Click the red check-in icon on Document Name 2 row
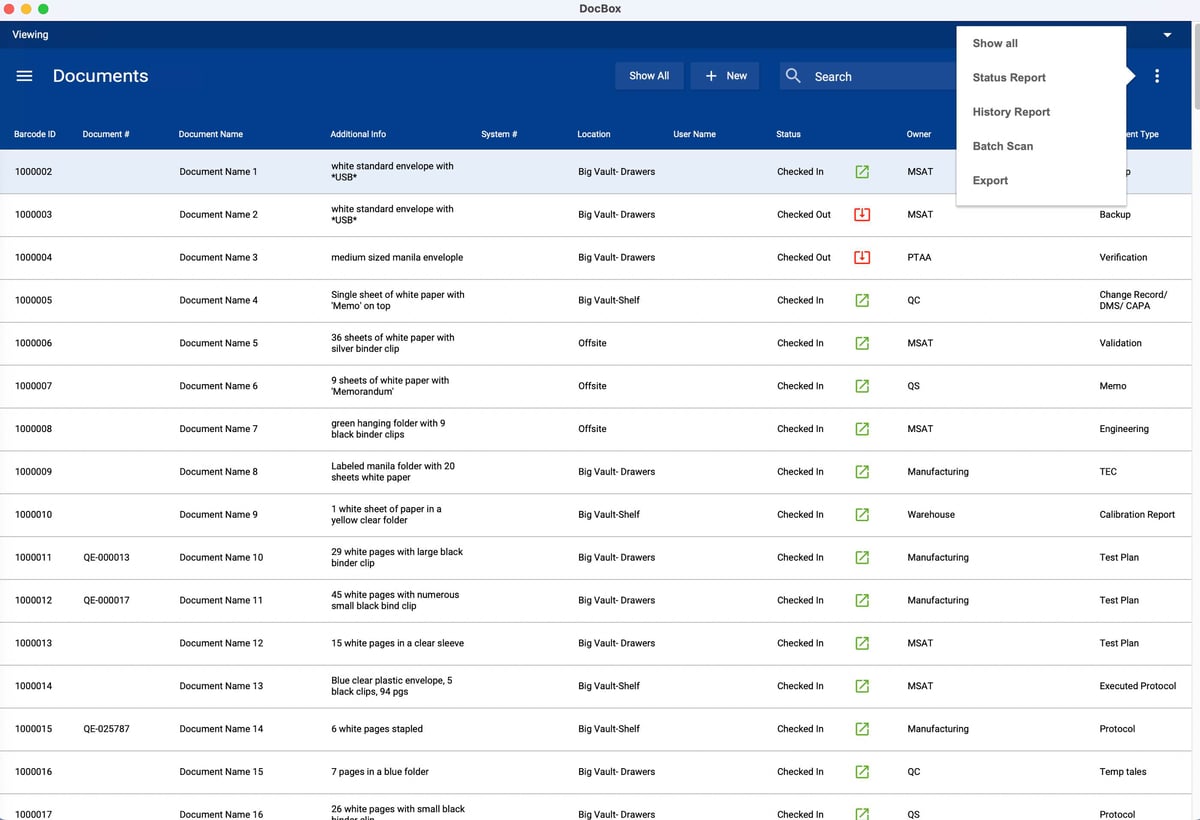This screenshot has width=1200, height=820. click(x=861, y=214)
